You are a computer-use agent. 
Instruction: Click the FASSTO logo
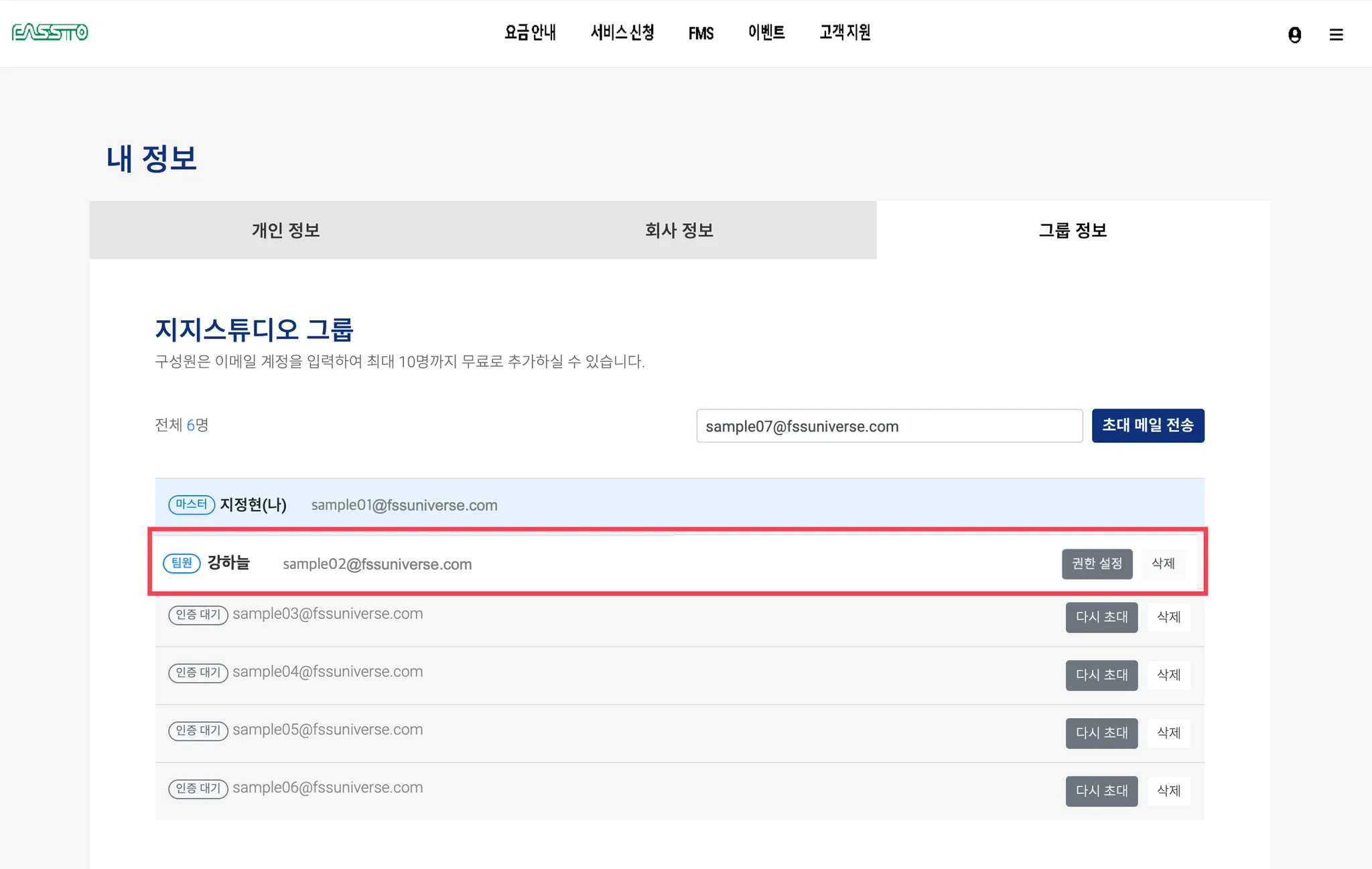[x=50, y=32]
